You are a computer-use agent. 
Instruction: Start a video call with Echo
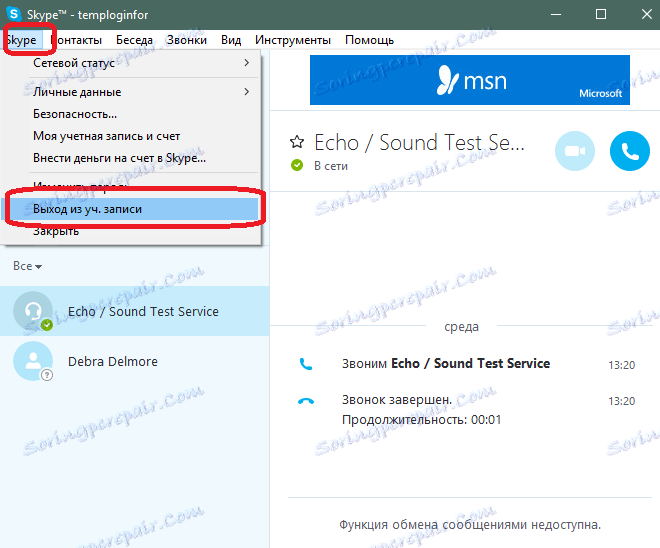pos(575,151)
